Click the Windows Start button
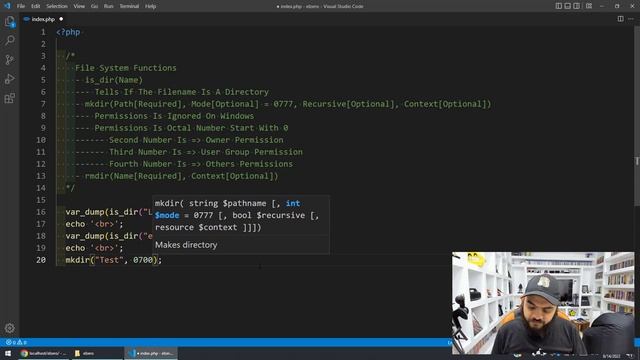Screen dimensions: 640x360 [8, 353]
